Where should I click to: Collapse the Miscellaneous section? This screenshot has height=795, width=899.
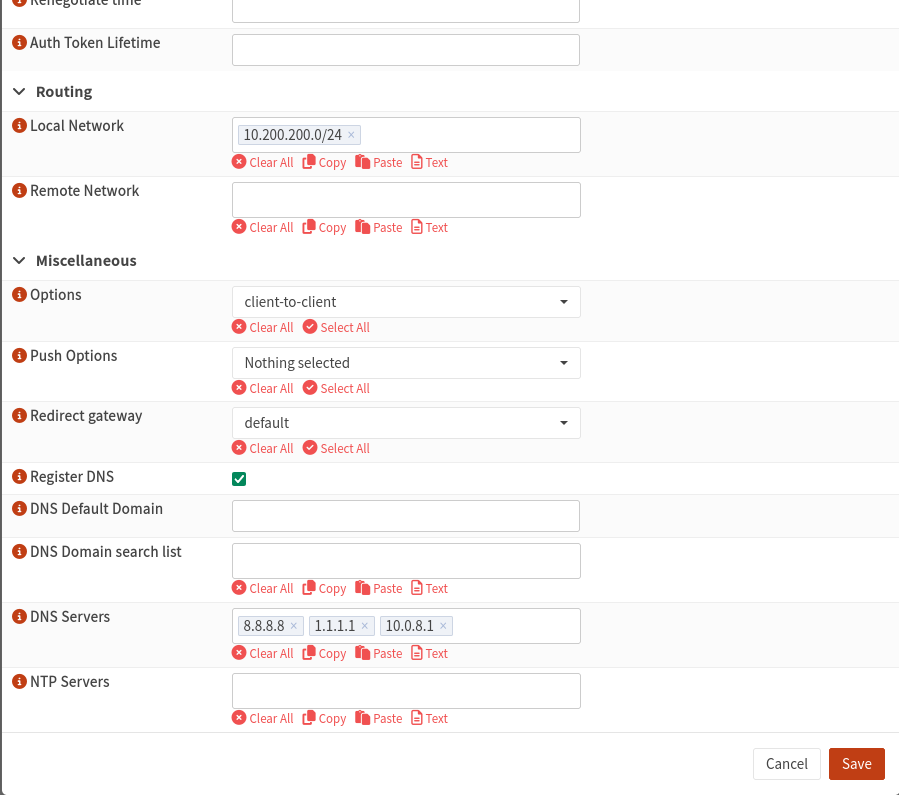(18, 260)
